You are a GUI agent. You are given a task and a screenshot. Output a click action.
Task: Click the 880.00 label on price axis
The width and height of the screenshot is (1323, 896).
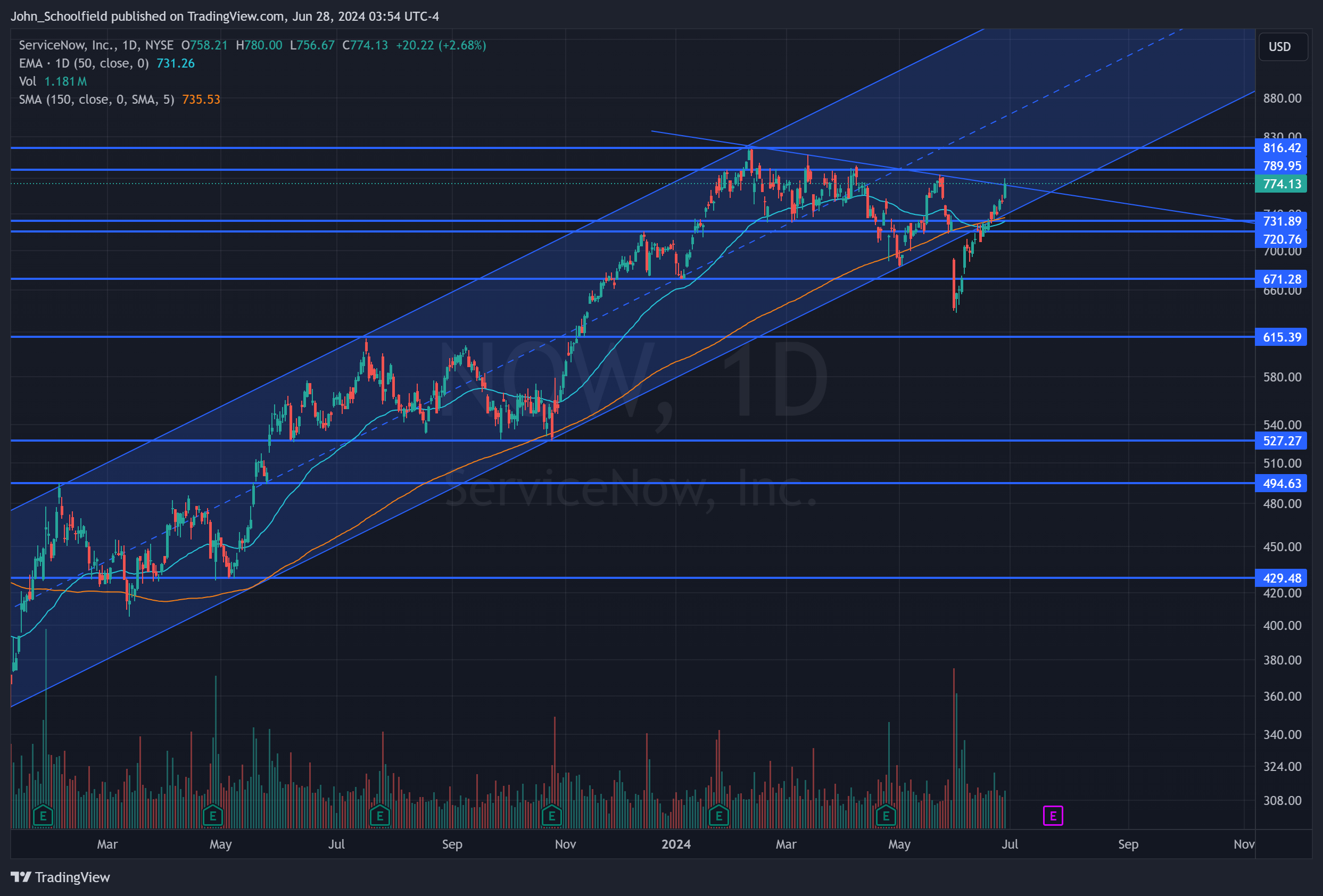tap(1282, 98)
